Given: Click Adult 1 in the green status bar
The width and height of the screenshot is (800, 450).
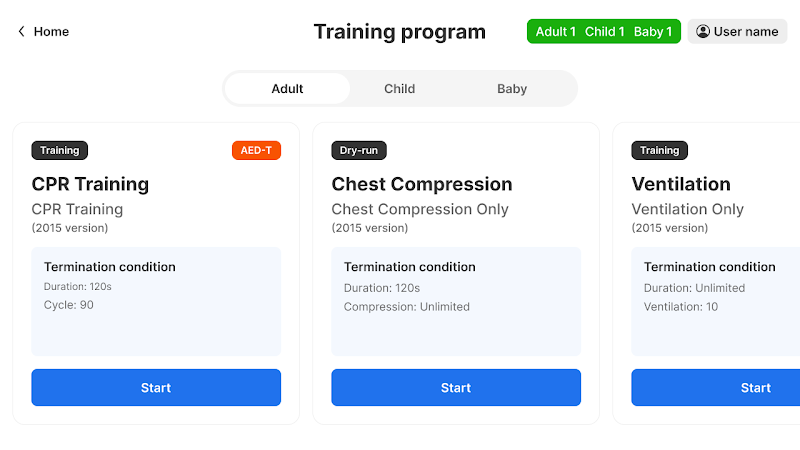Looking at the screenshot, I should click(556, 32).
